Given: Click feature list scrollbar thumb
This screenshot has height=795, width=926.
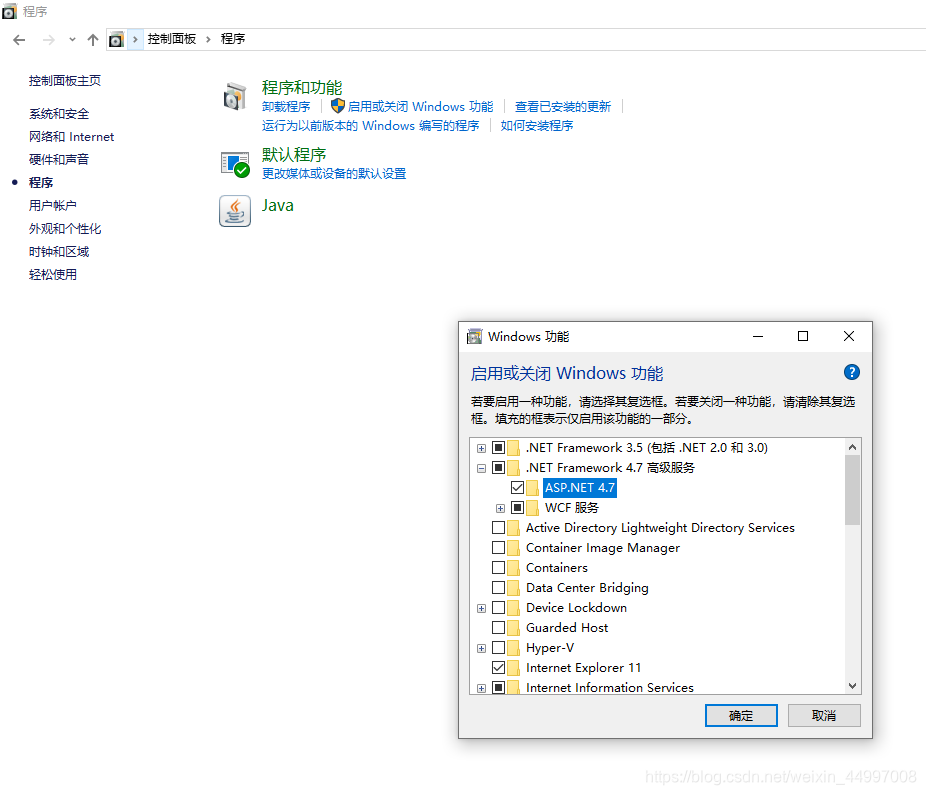Looking at the screenshot, I should click(852, 490).
